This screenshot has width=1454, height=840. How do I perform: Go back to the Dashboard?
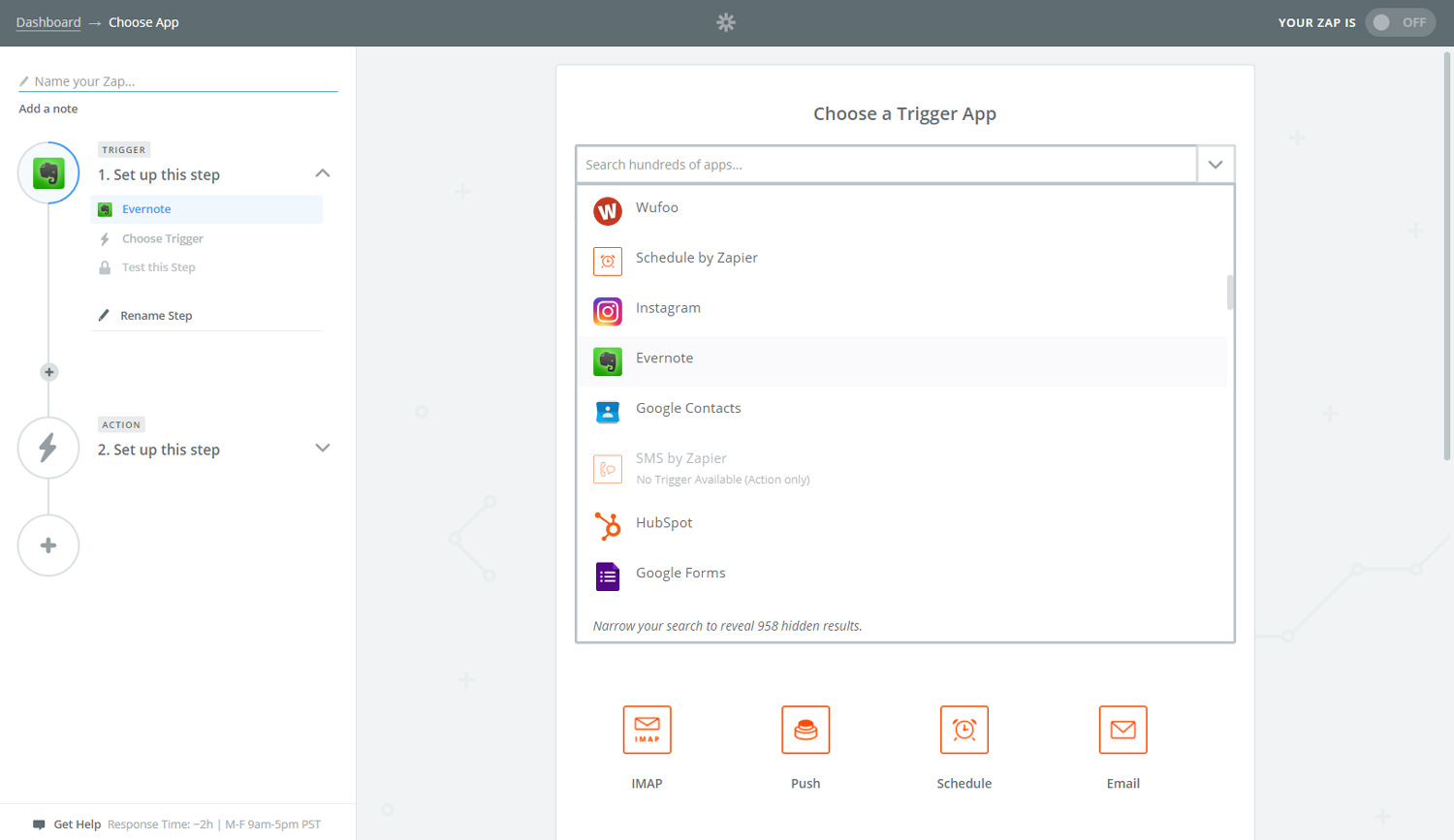pyautogui.click(x=47, y=21)
